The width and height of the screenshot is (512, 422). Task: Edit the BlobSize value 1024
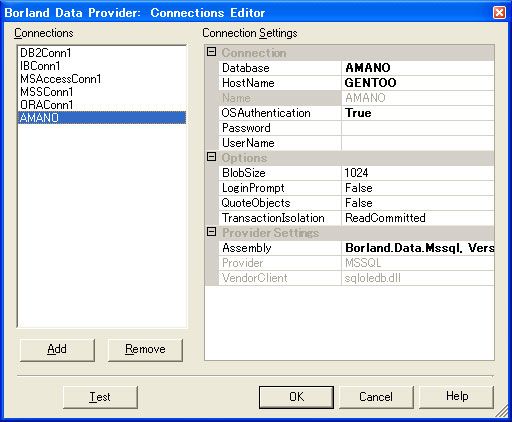coord(418,173)
